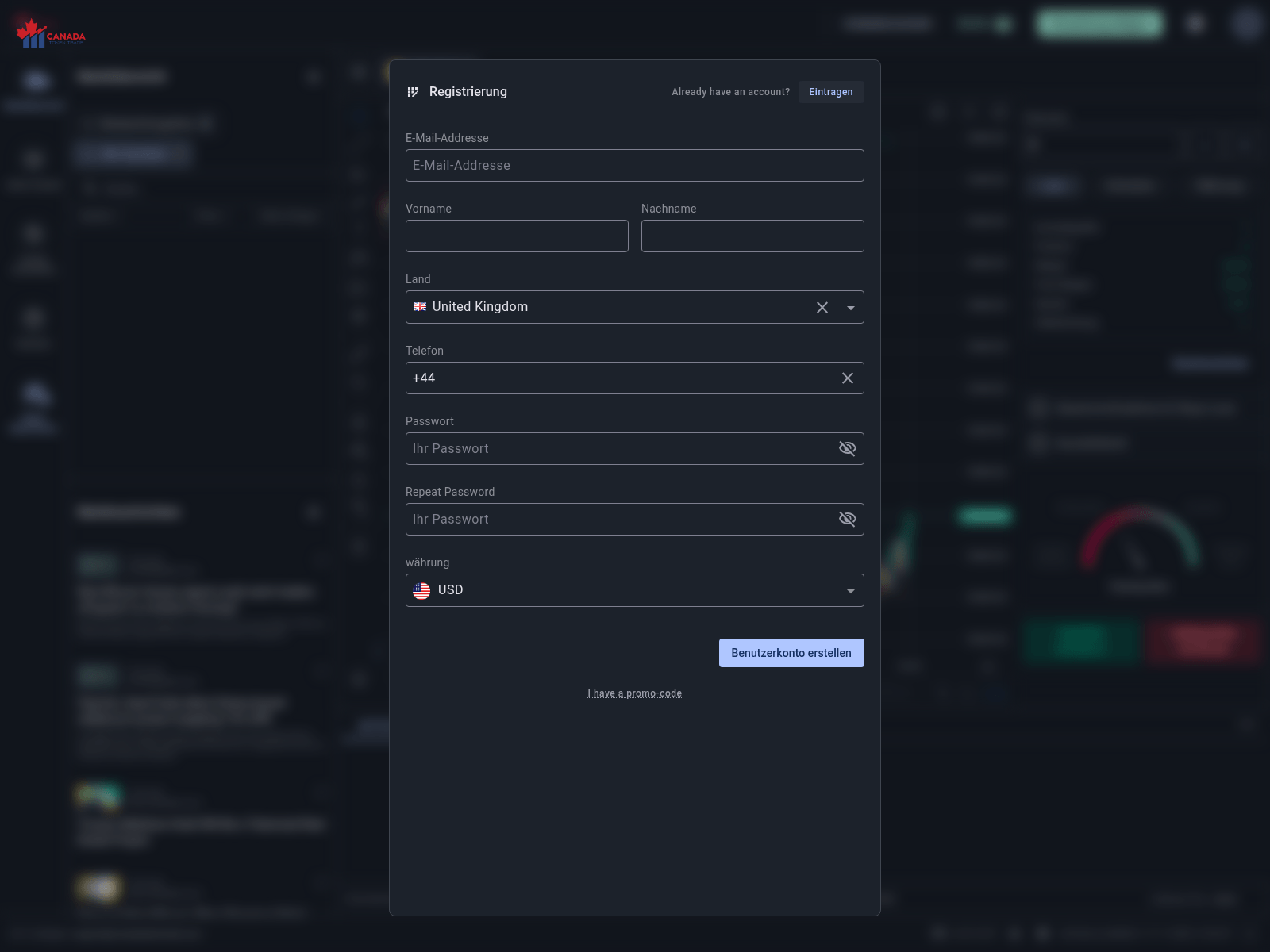Open the Land combo box showing United Kingdom
The height and width of the screenshot is (952, 1270).
click(635, 307)
